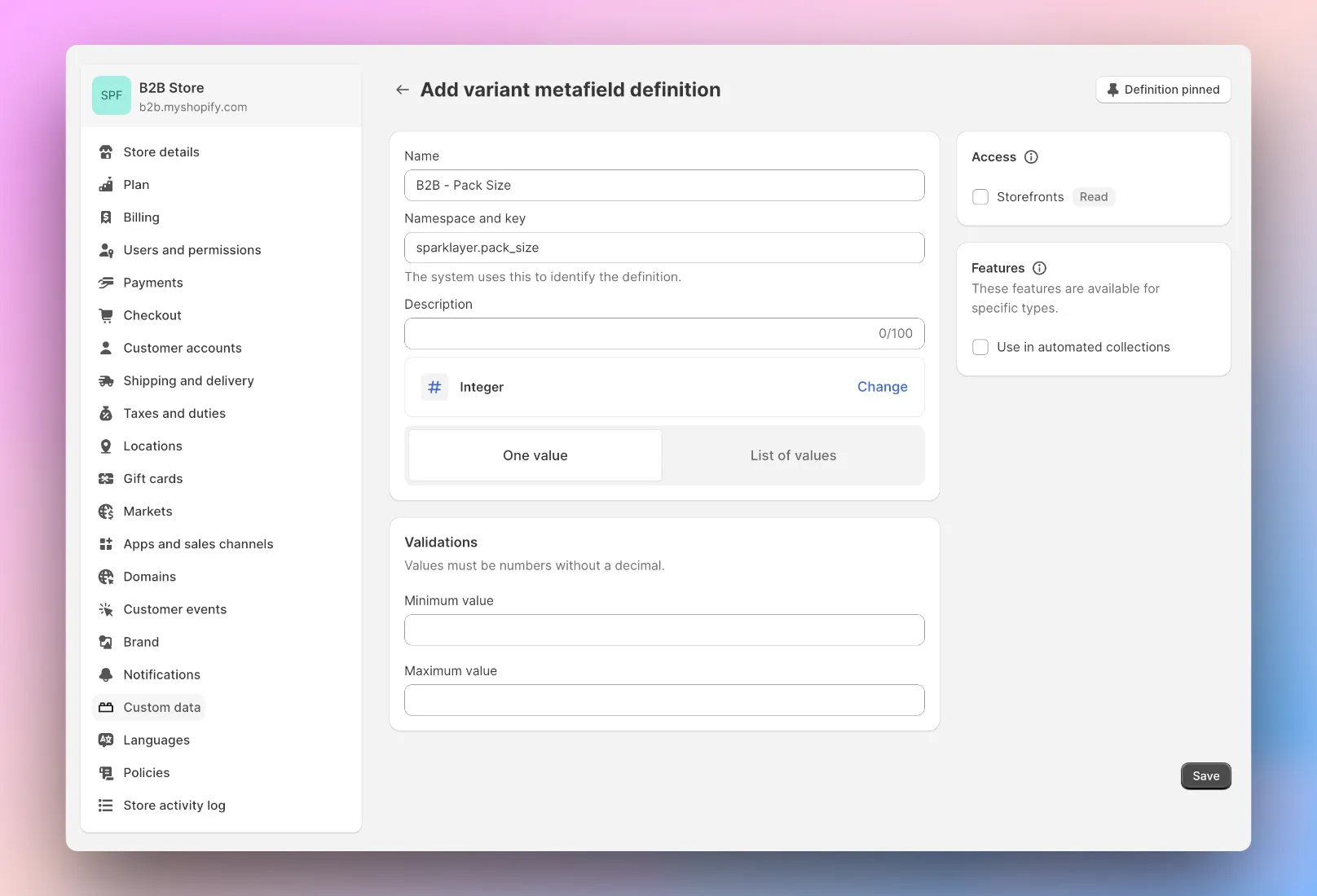
Task: Click the Read badge next to Storefronts
Action: [x=1094, y=197]
